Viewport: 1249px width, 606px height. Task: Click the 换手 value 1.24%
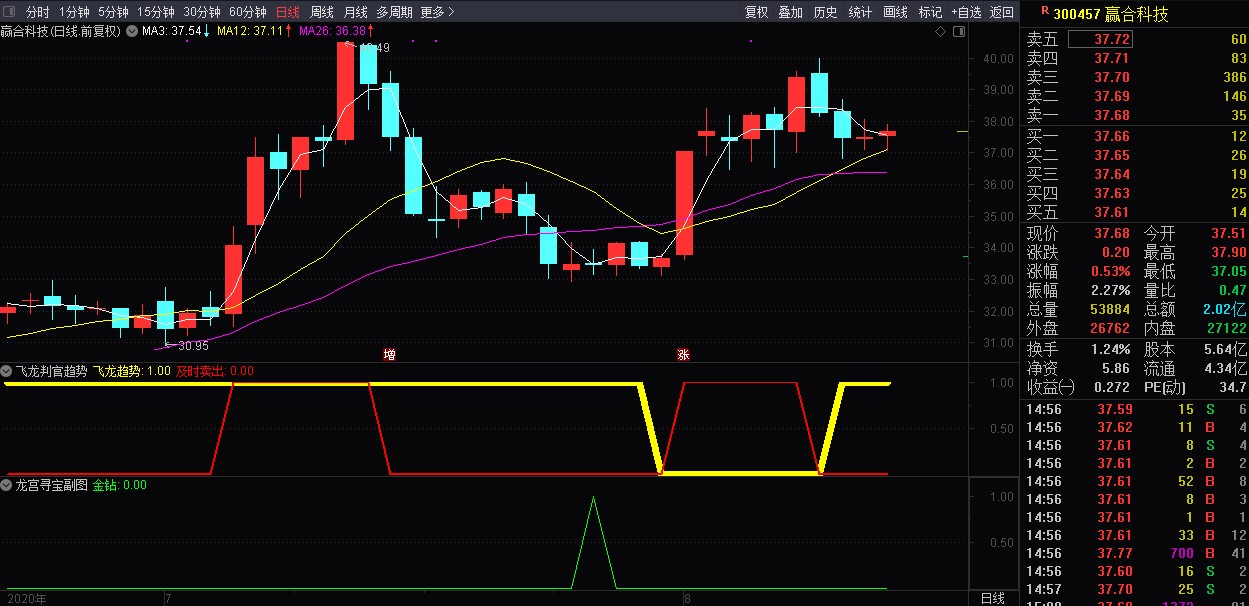click(1112, 349)
